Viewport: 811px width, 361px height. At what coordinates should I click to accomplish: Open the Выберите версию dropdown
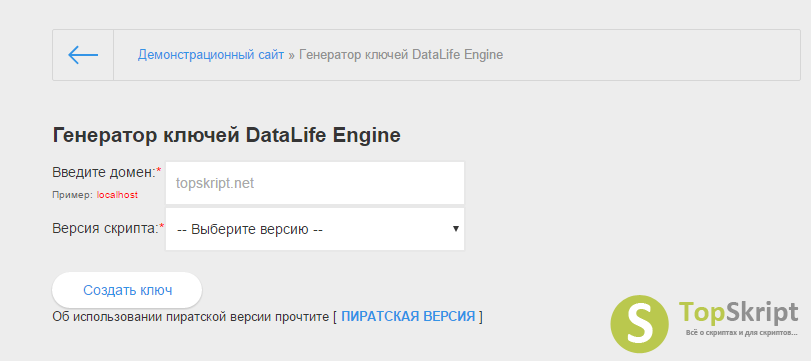[315, 229]
